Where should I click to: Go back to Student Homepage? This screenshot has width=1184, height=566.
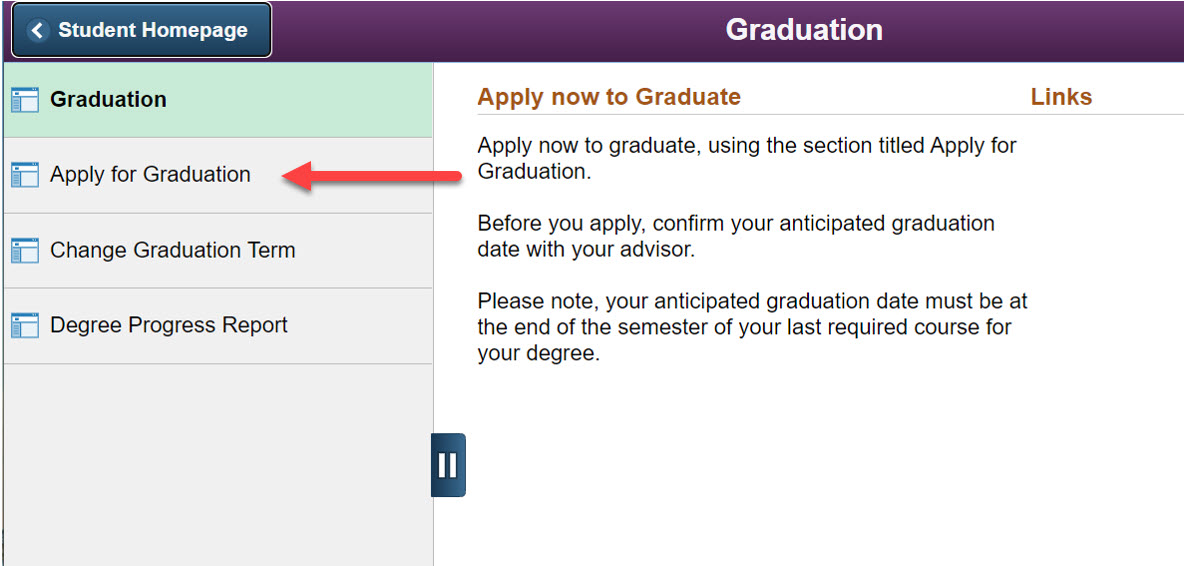142,31
